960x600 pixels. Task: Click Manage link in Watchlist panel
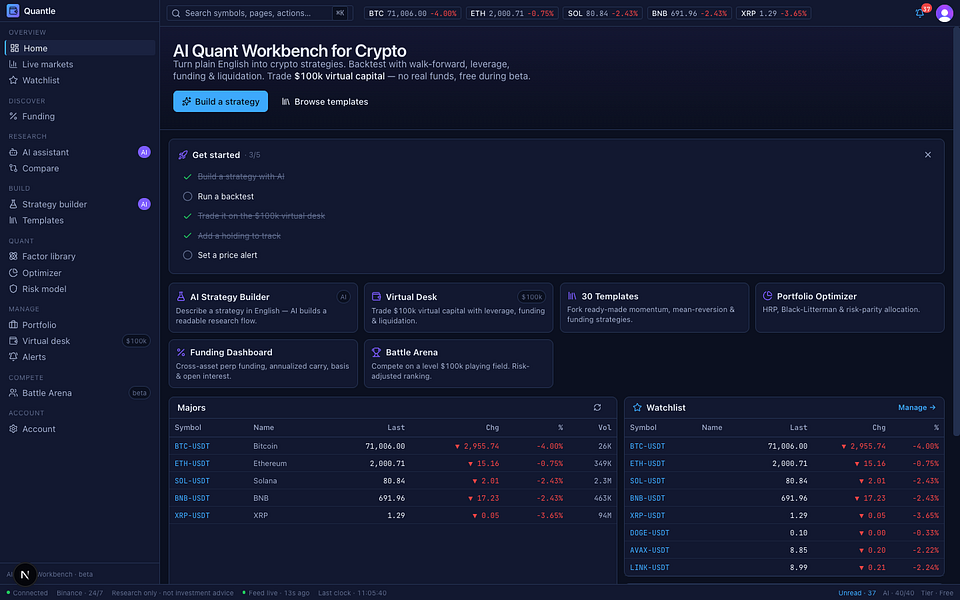[x=917, y=408]
